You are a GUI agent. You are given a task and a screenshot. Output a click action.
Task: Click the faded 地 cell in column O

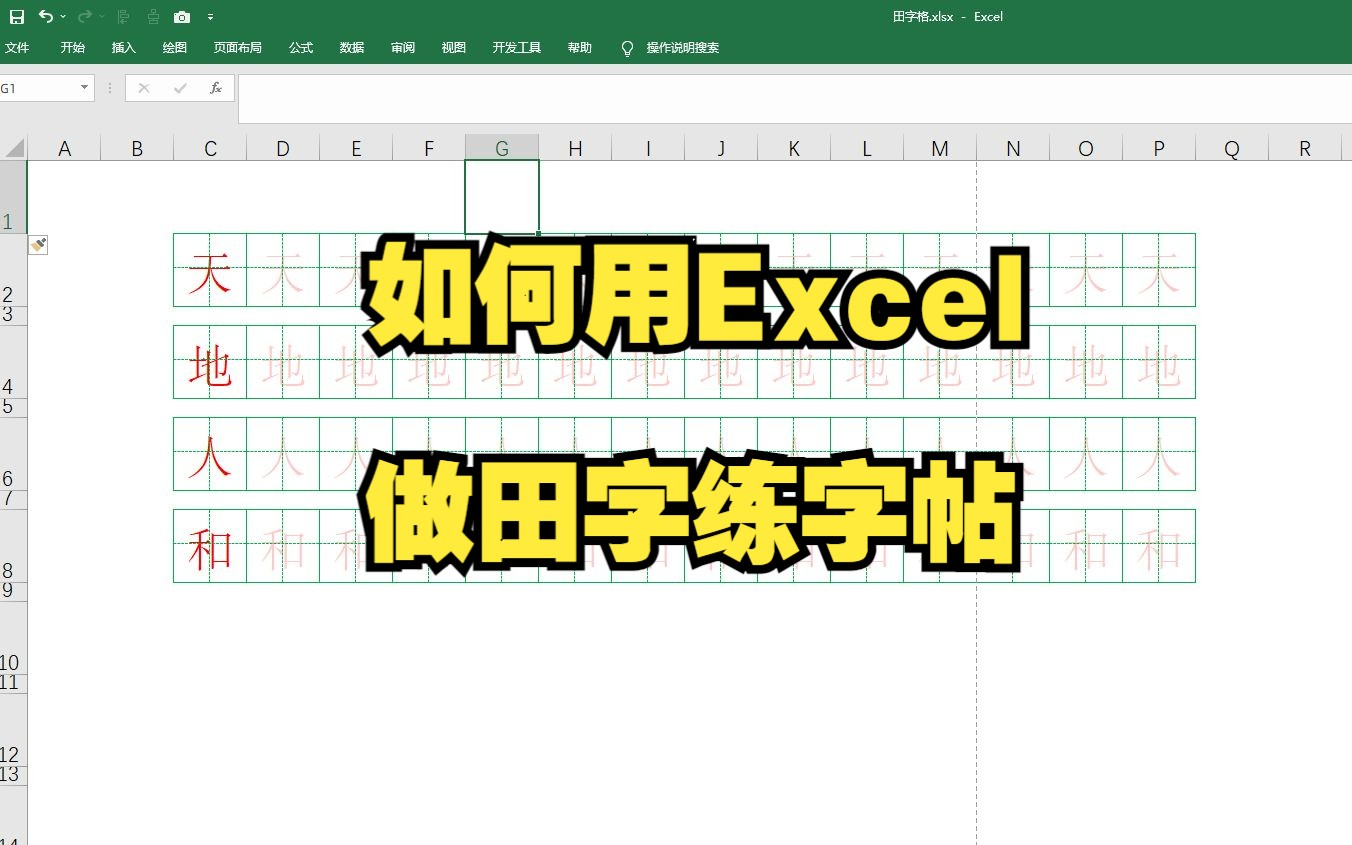click(x=1086, y=362)
